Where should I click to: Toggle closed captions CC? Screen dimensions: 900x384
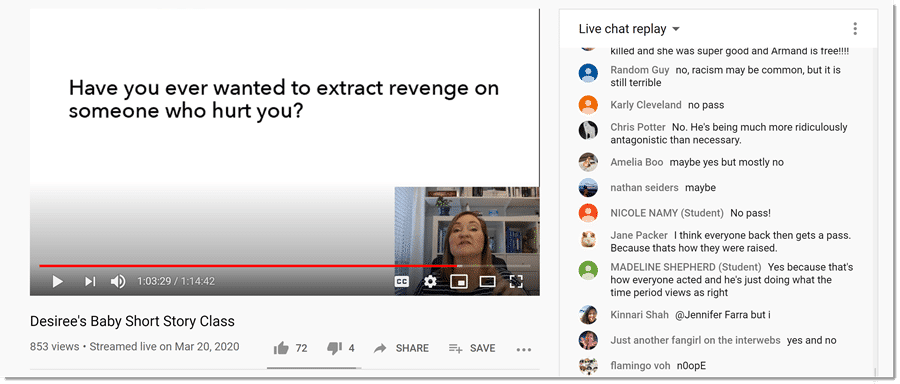[x=402, y=282]
